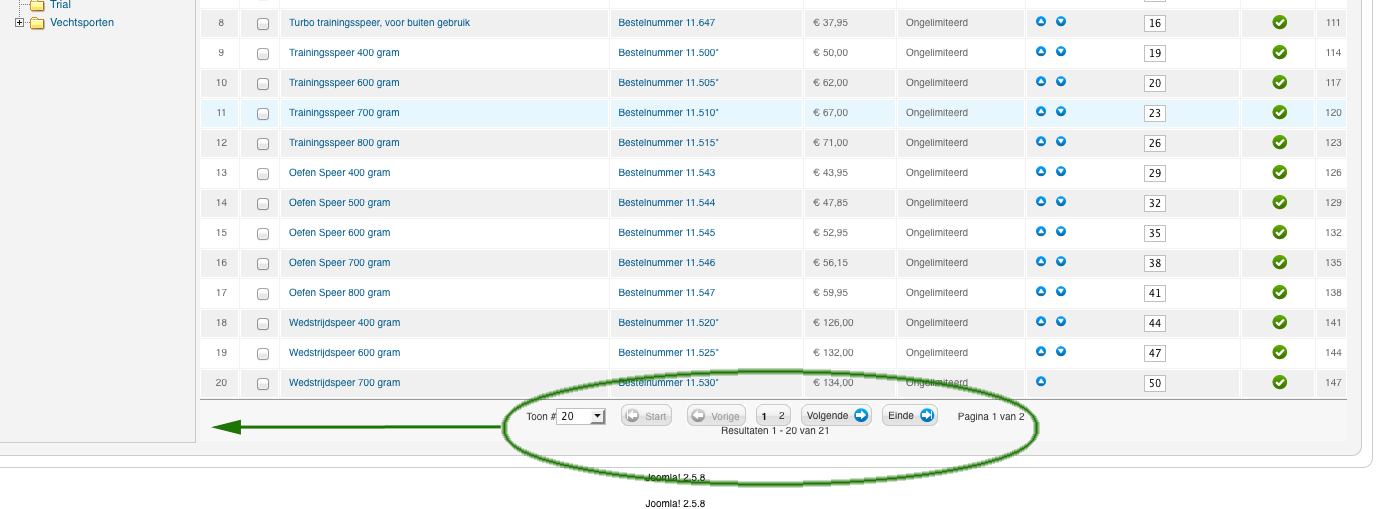Click the Volgende next-page button

tap(836, 415)
